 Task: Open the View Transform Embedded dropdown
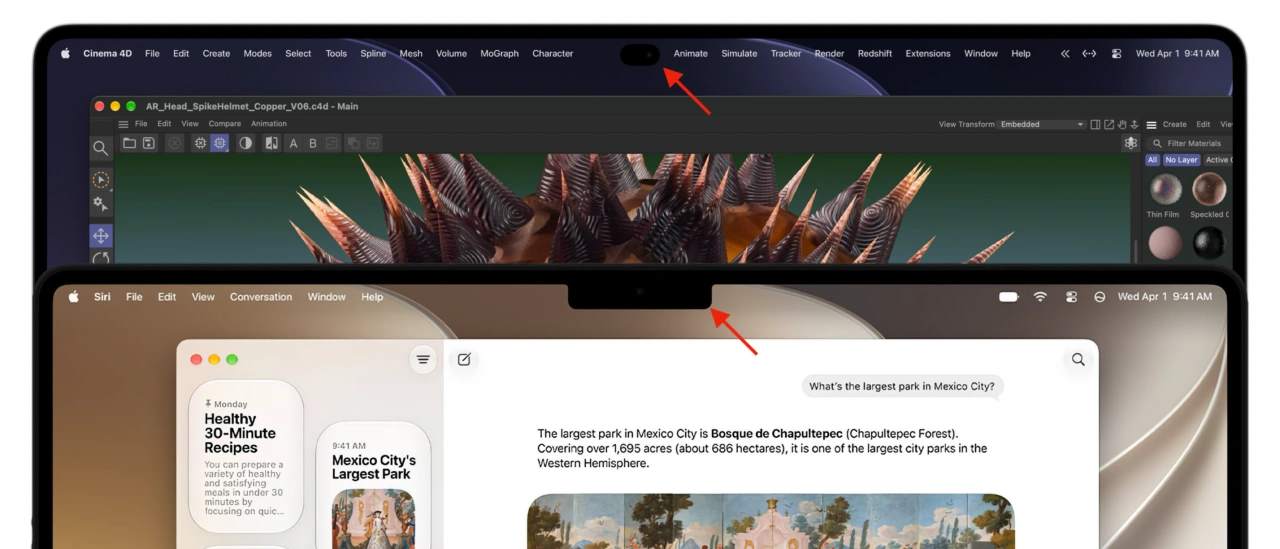(1042, 124)
